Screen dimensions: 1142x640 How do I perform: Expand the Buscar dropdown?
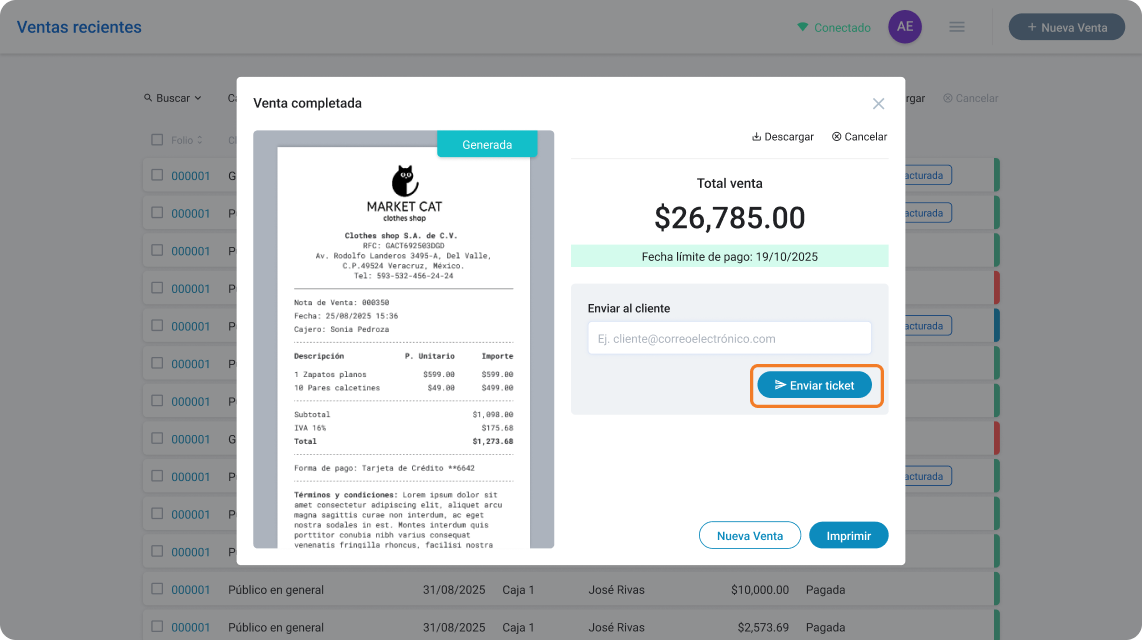click(173, 98)
